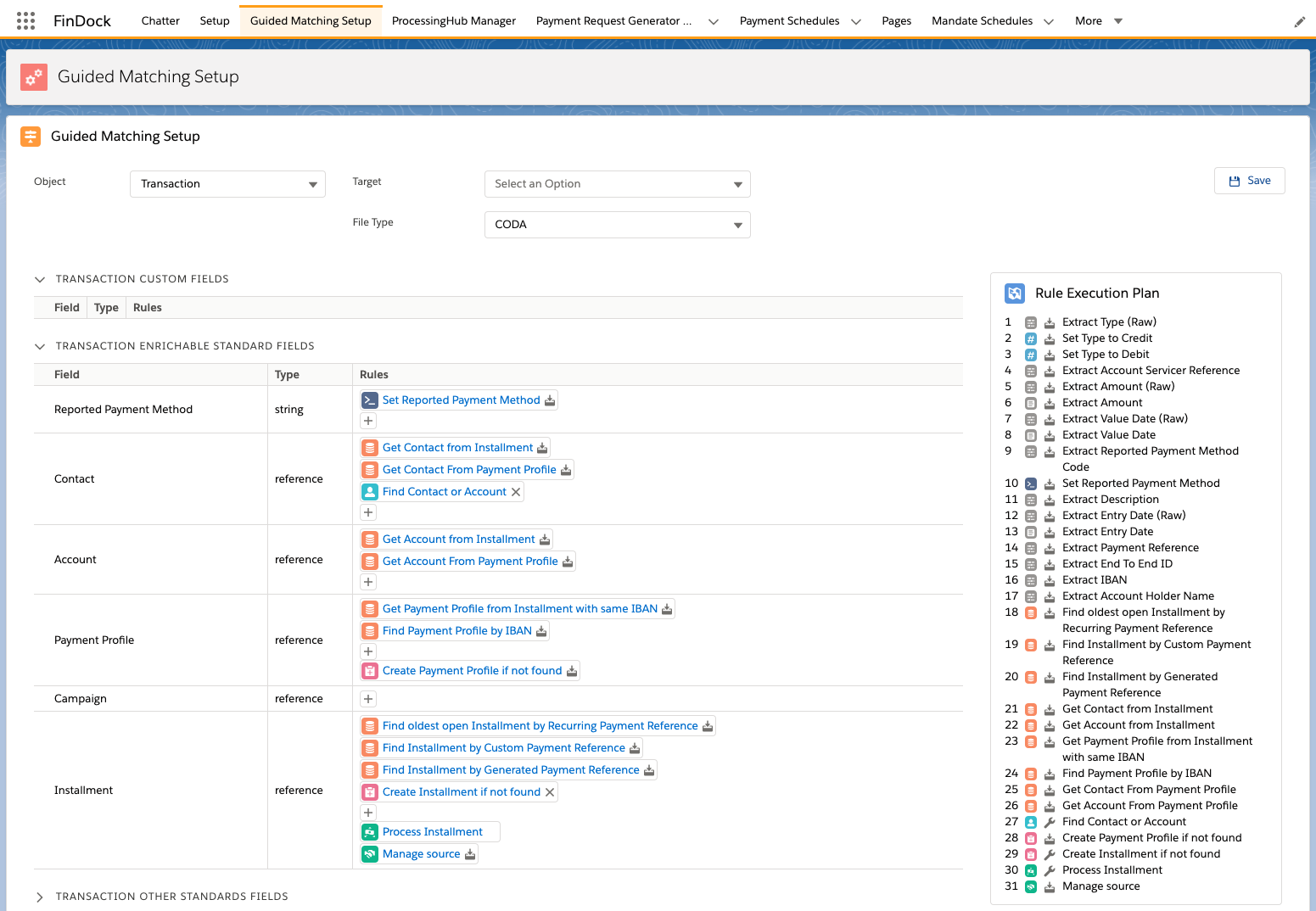Image resolution: width=1316 pixels, height=911 pixels.
Task: Click the download icon on Set Reported Payment Method
Action: click(550, 400)
